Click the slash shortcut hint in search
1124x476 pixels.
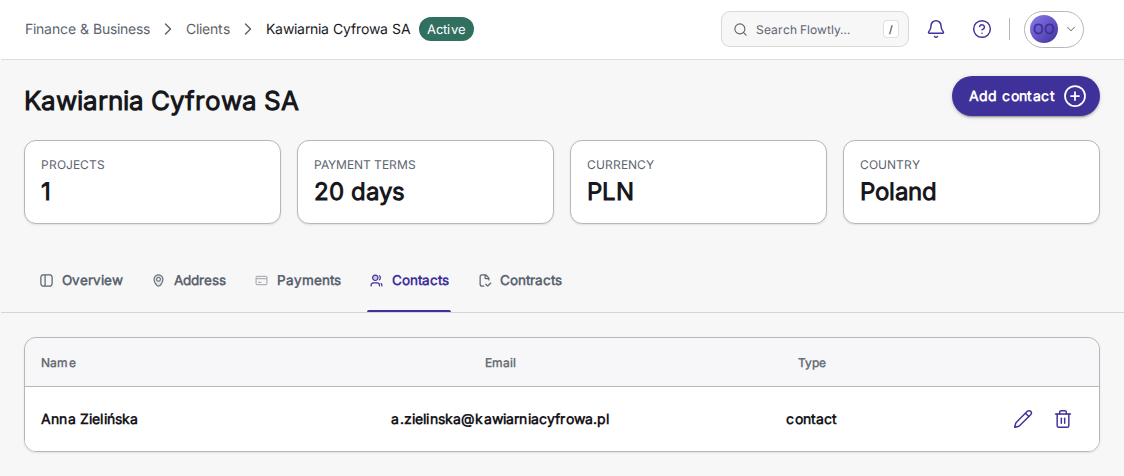890,29
